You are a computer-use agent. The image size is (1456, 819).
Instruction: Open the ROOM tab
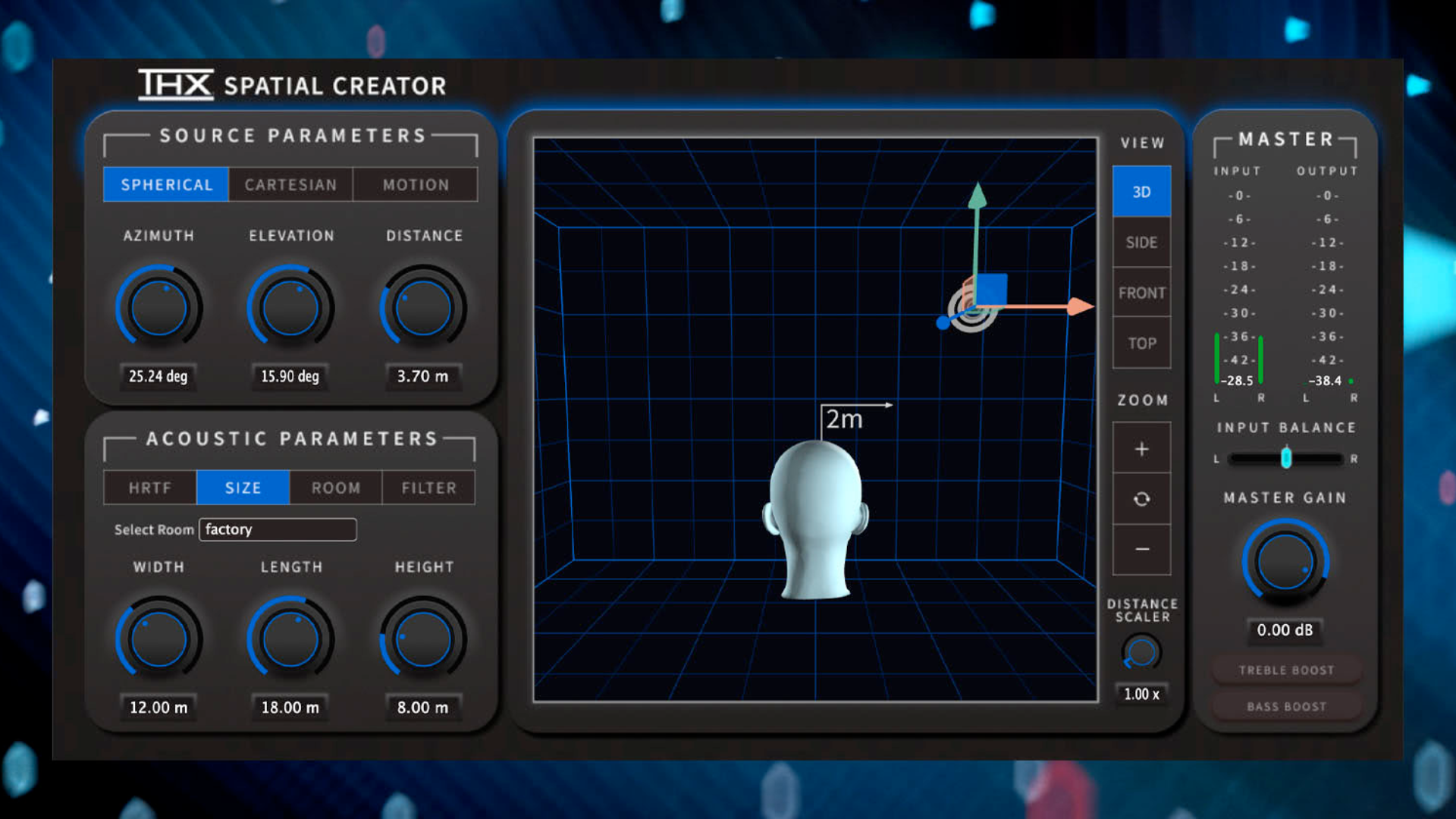click(335, 488)
